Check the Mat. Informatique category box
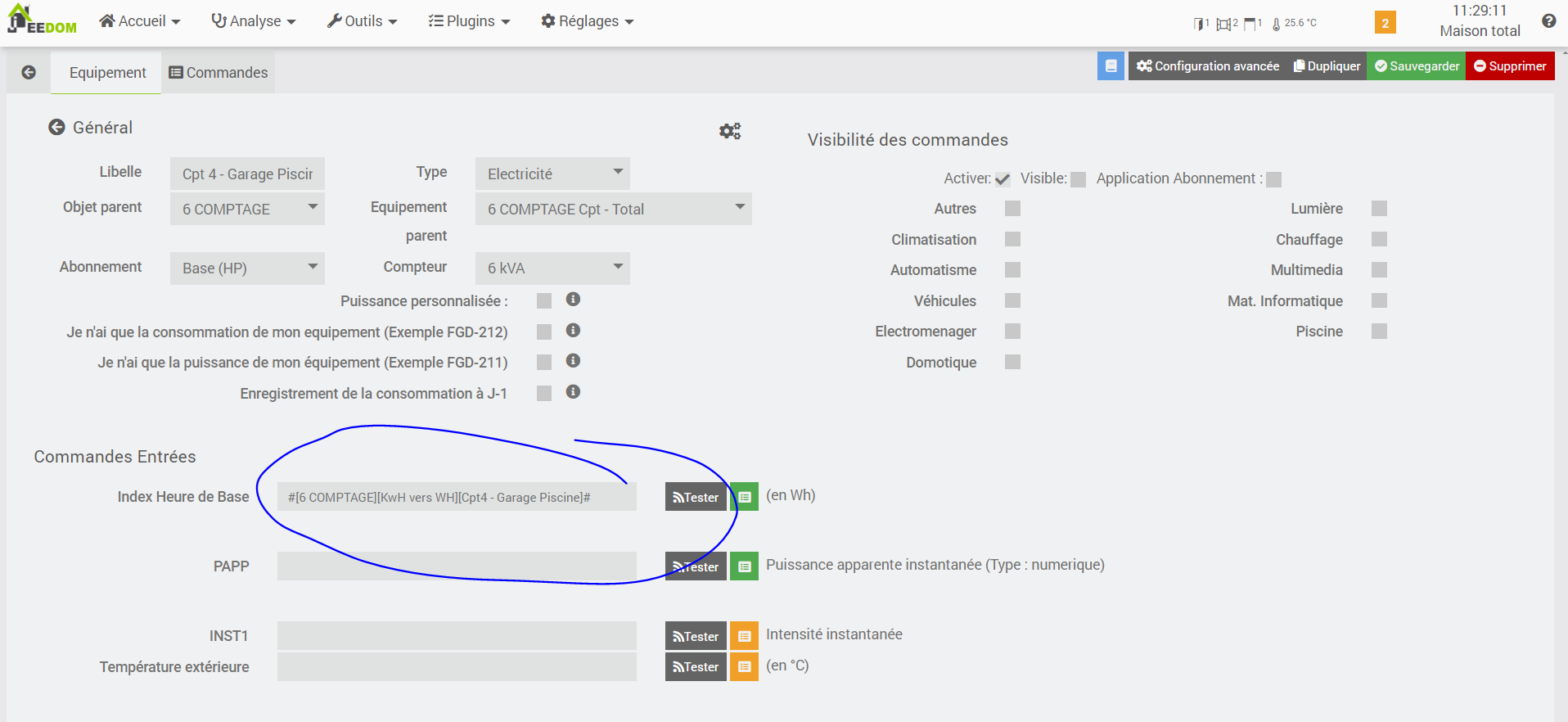The image size is (1568, 722). pos(1379,300)
